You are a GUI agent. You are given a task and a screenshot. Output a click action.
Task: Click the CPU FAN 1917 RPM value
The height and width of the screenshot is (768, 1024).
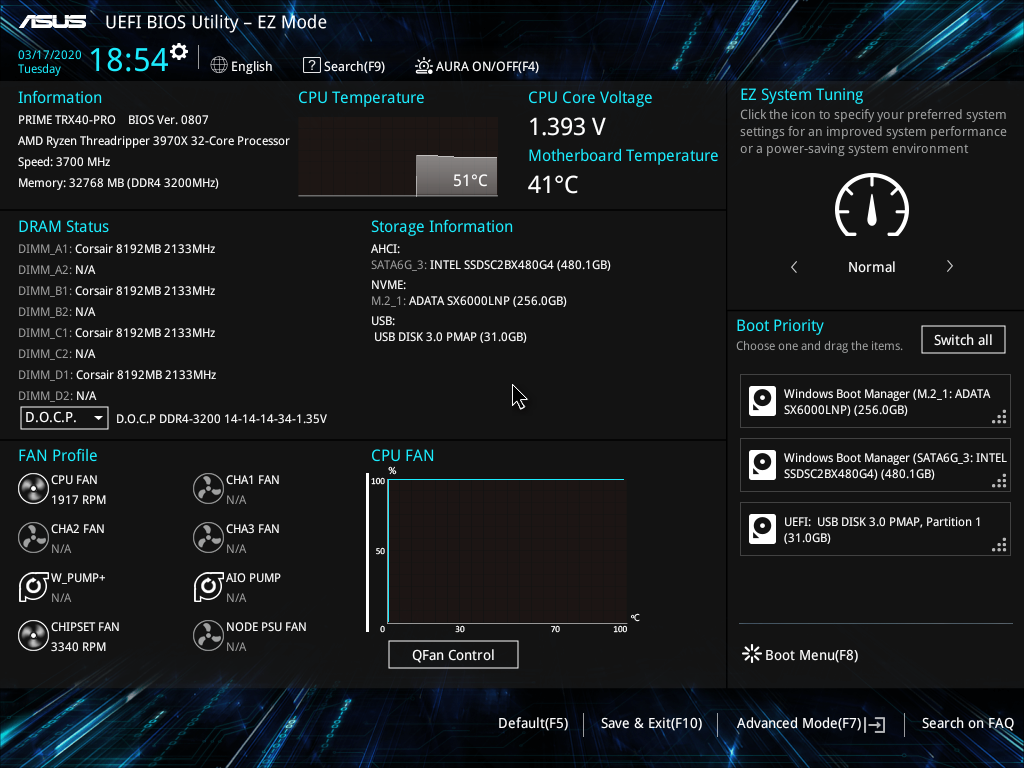click(x=78, y=500)
